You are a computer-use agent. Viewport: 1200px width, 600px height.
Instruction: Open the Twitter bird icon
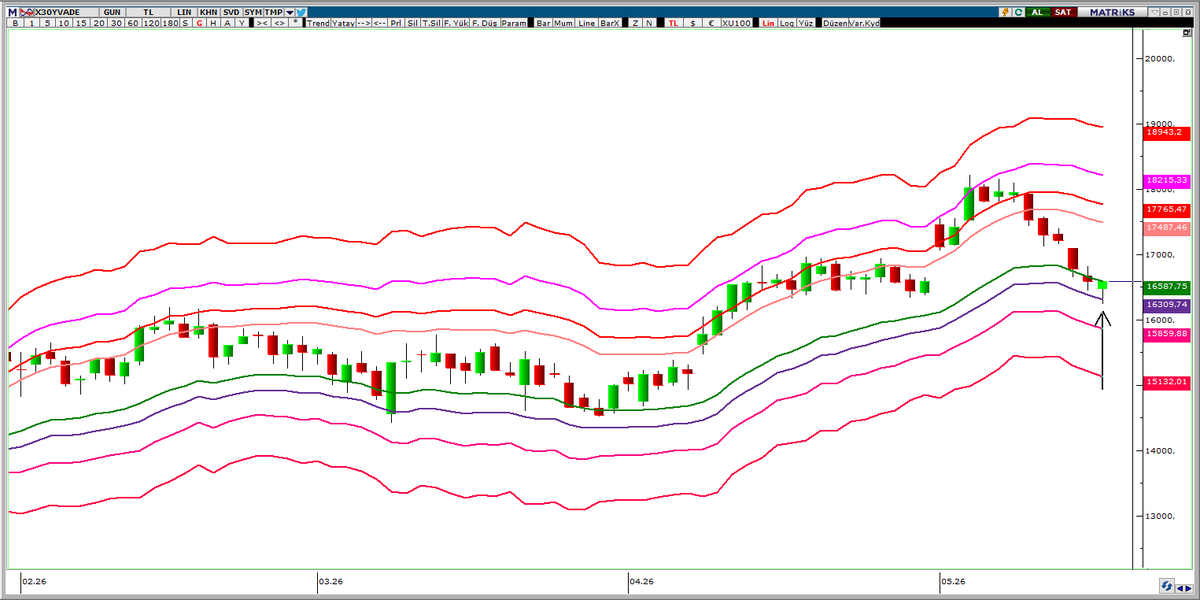[x=300, y=12]
